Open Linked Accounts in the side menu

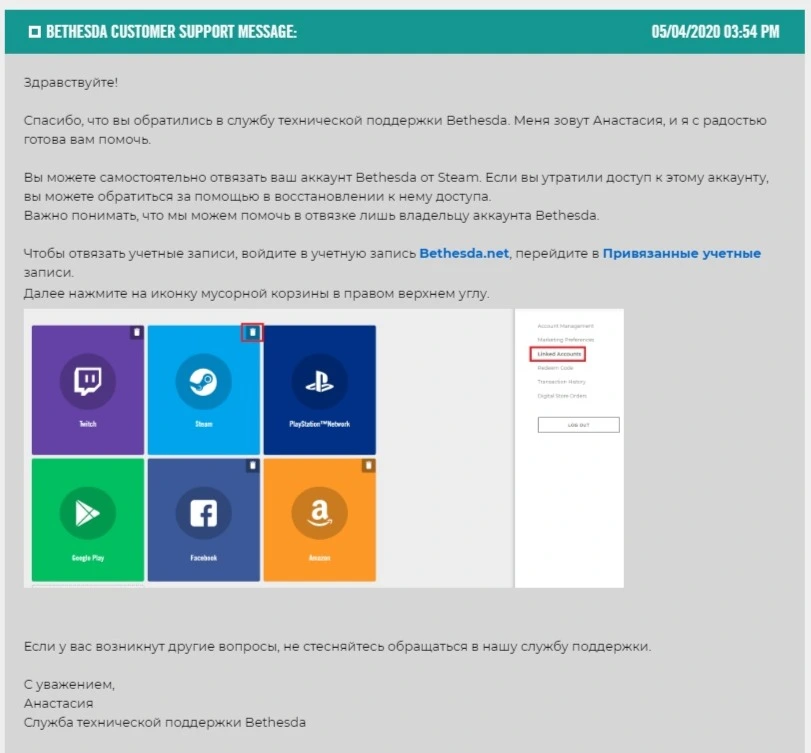tap(558, 354)
